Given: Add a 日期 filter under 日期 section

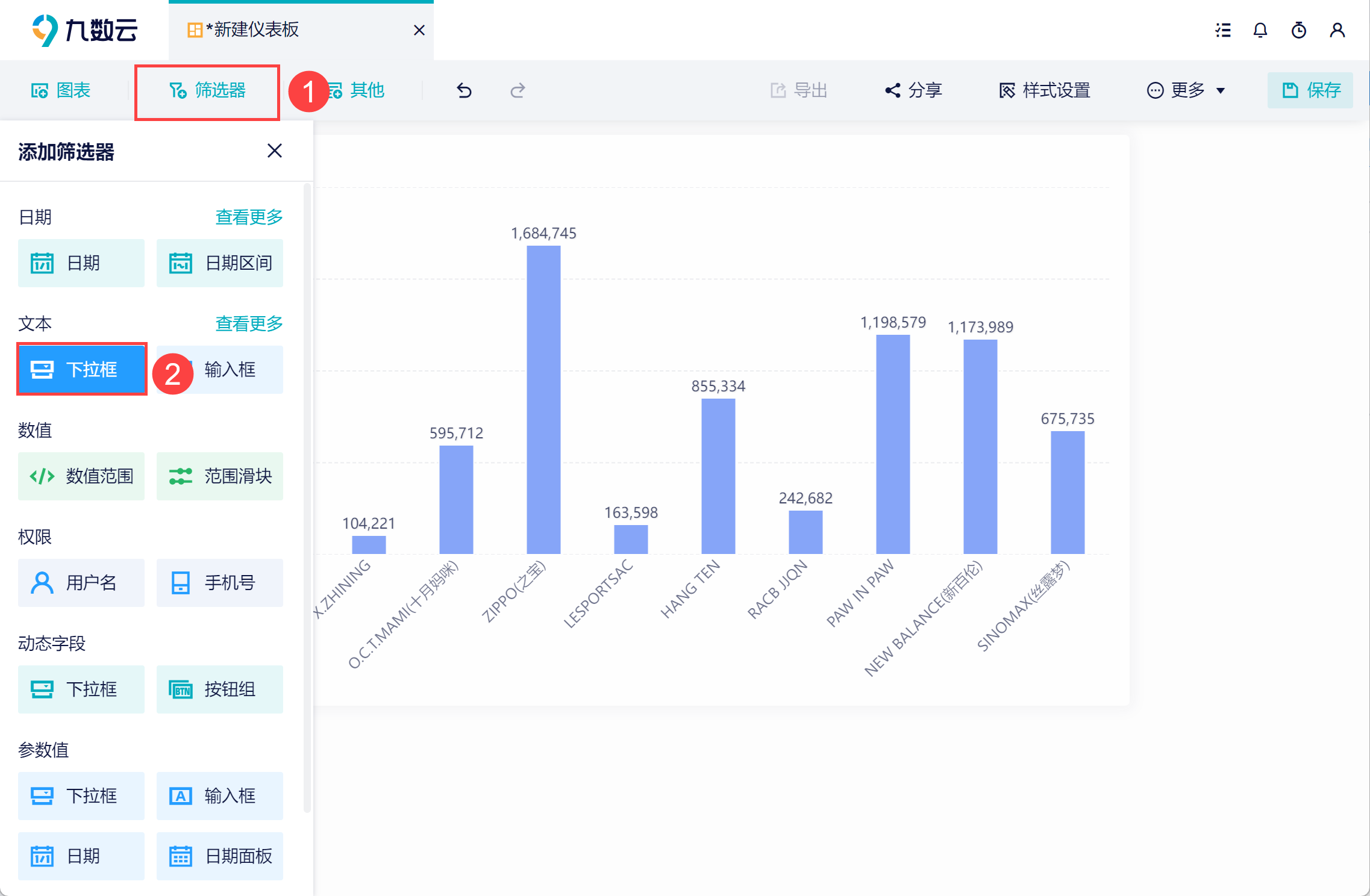Looking at the screenshot, I should (81, 263).
